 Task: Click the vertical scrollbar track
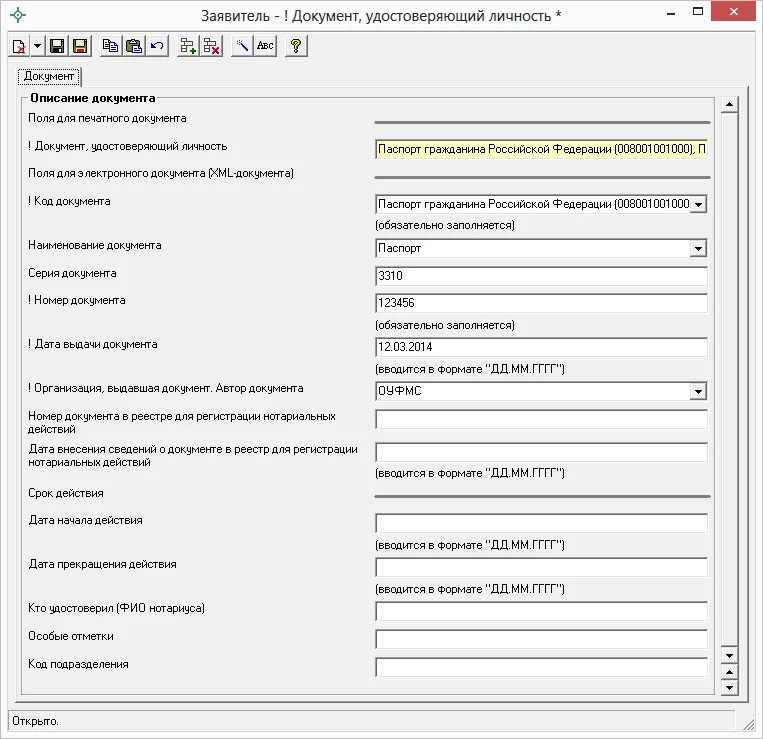[729, 380]
